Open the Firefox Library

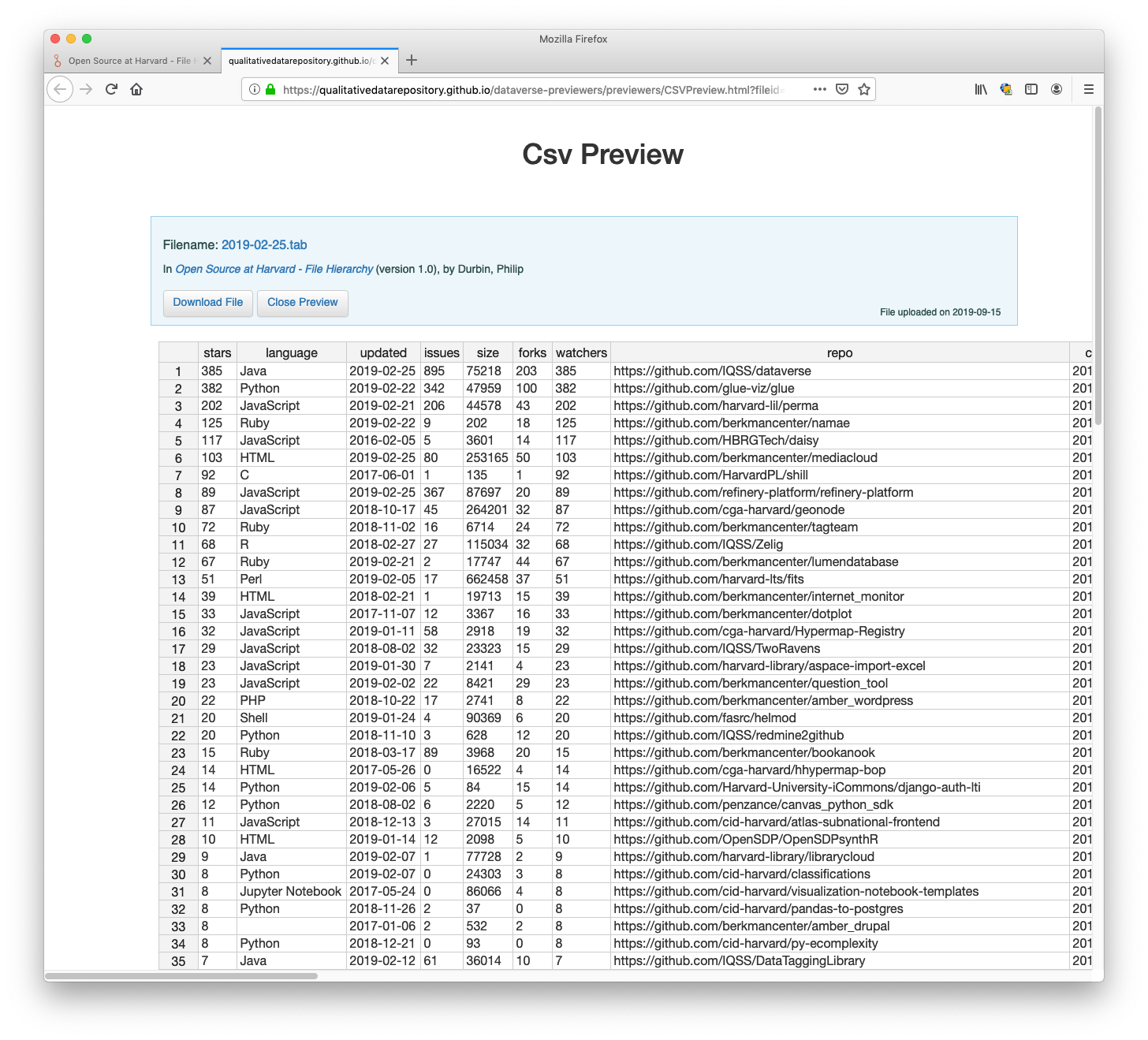pos(980,89)
